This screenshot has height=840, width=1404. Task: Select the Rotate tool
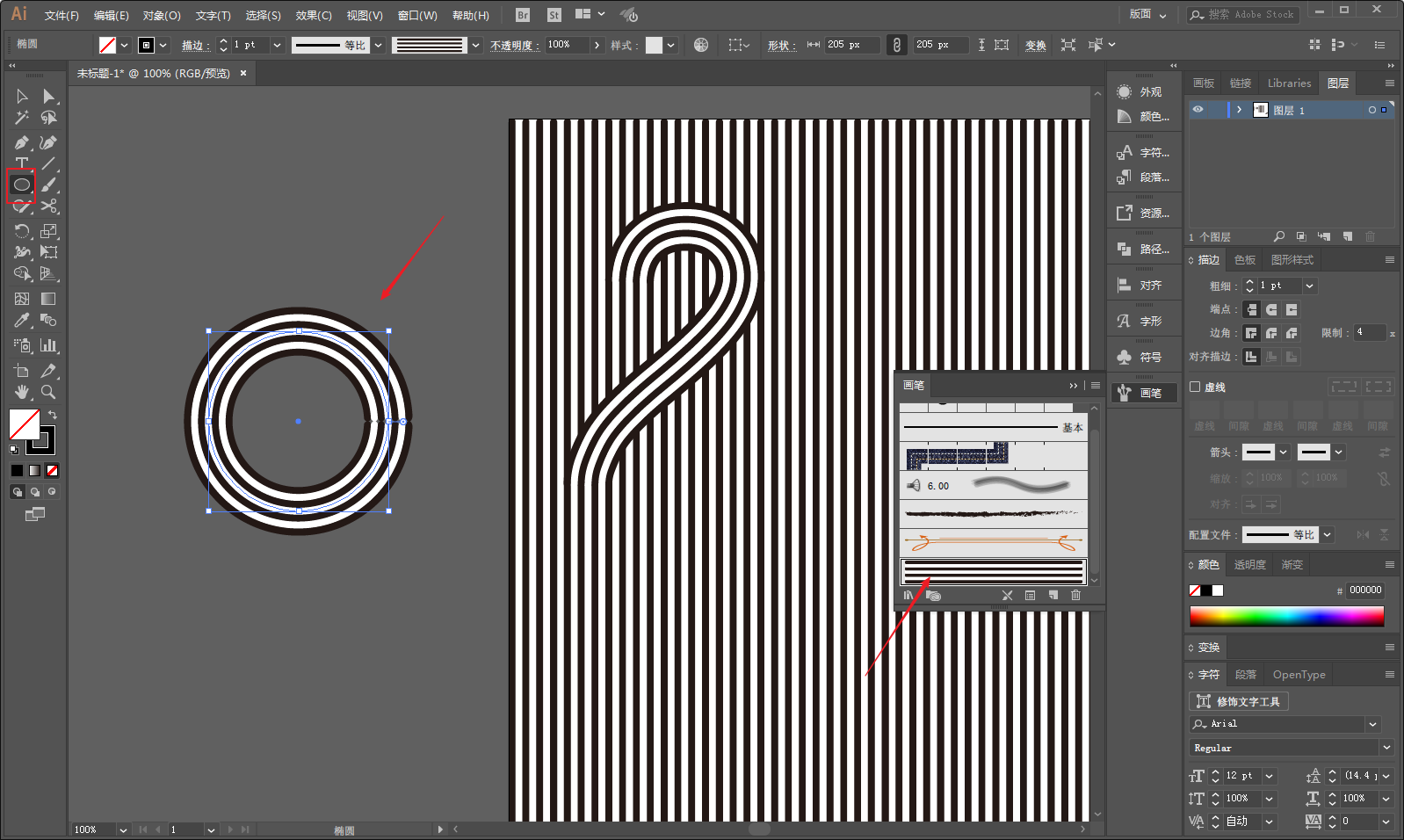22,231
